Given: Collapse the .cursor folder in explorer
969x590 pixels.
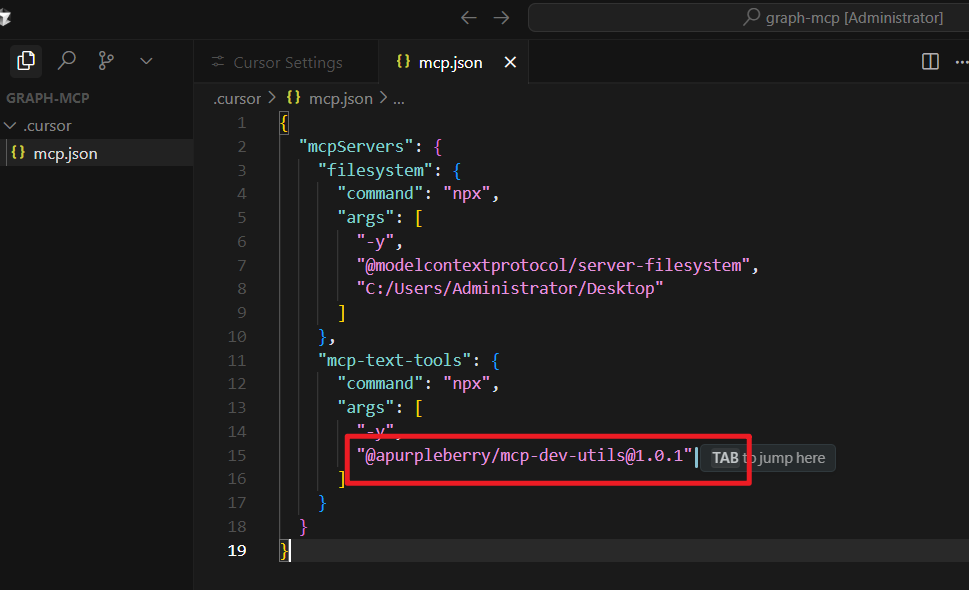Looking at the screenshot, I should point(10,126).
